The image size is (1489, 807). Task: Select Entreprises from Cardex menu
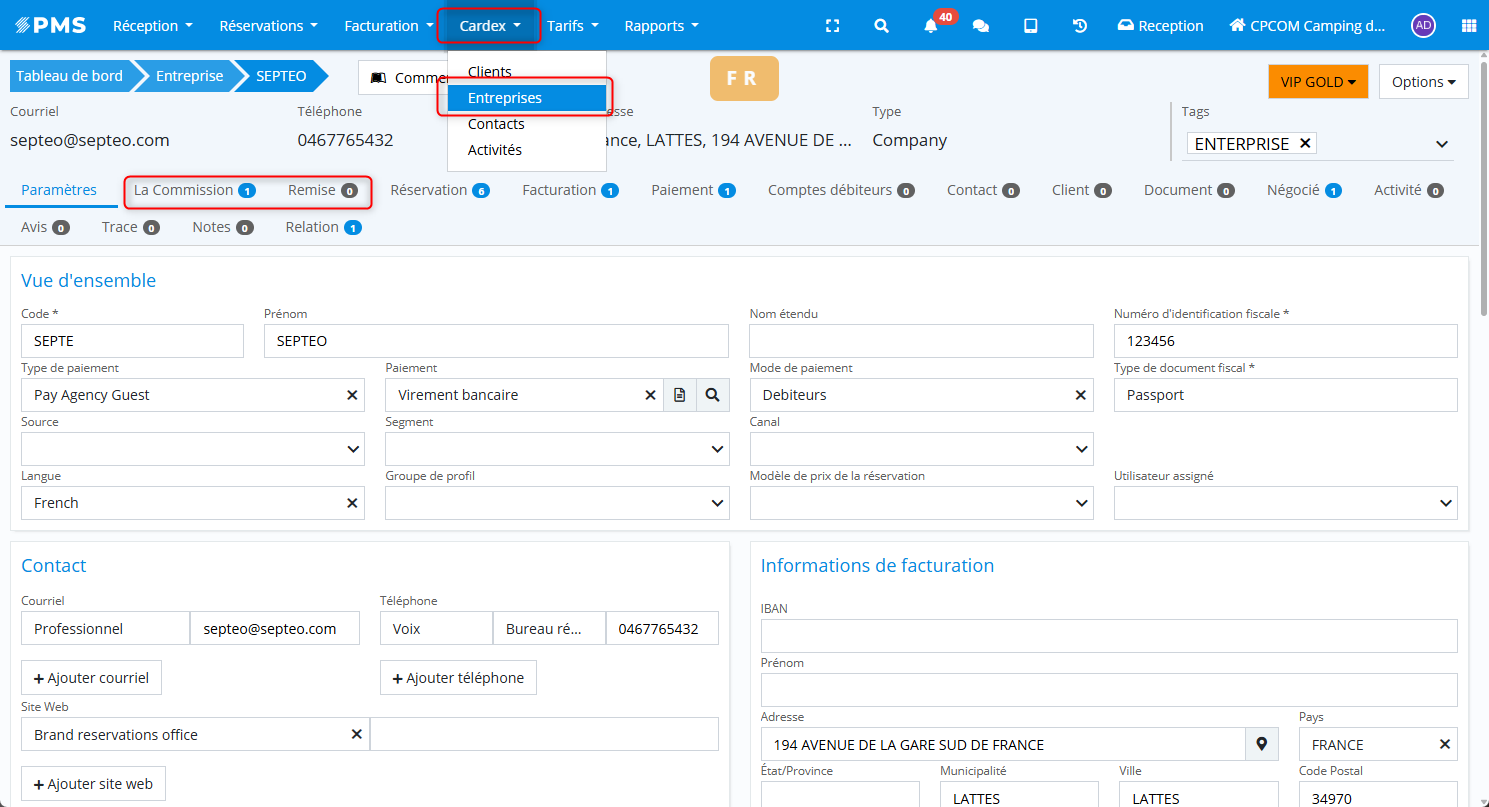pos(505,98)
